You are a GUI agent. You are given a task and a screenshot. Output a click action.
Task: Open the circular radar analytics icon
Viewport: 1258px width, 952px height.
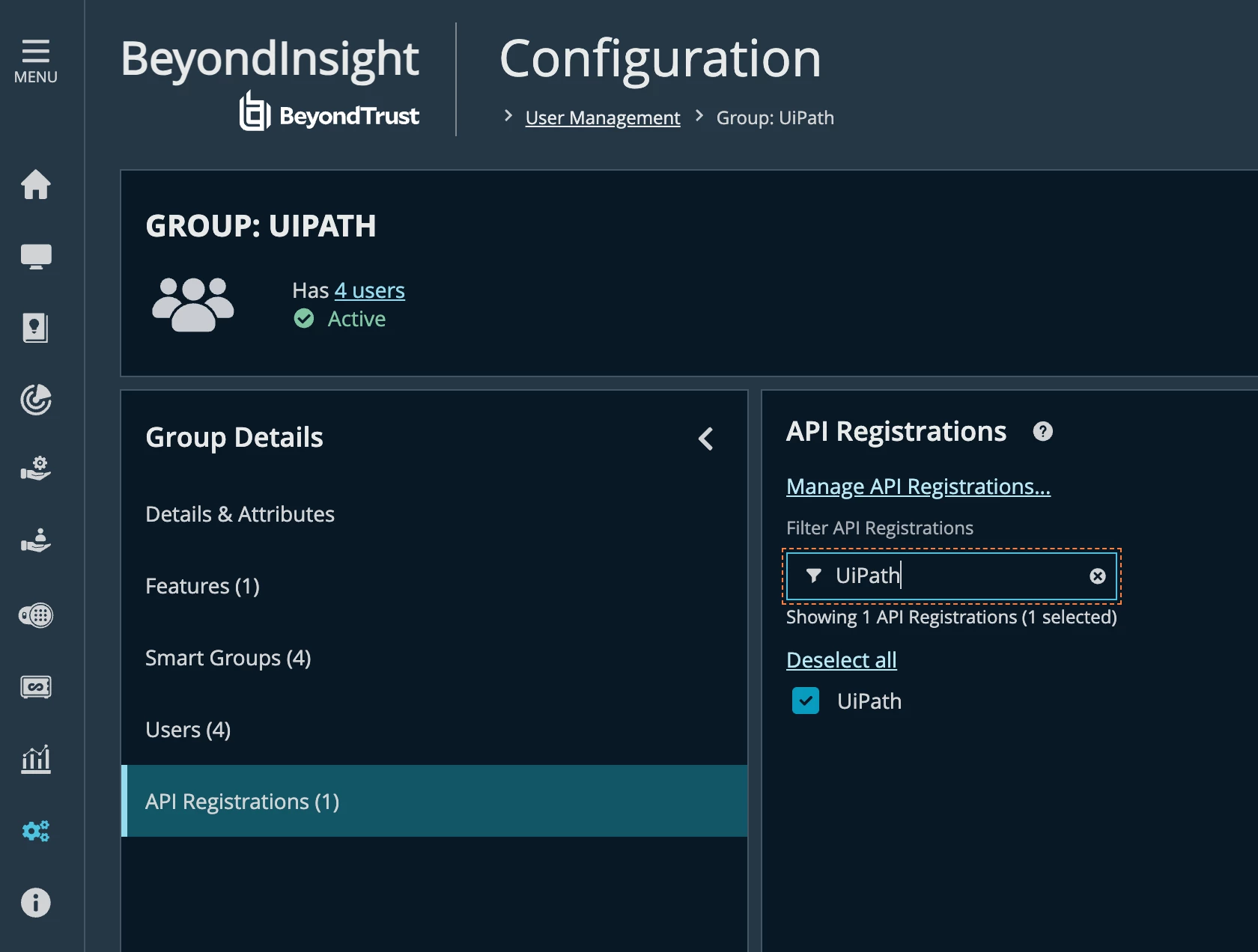(x=35, y=400)
